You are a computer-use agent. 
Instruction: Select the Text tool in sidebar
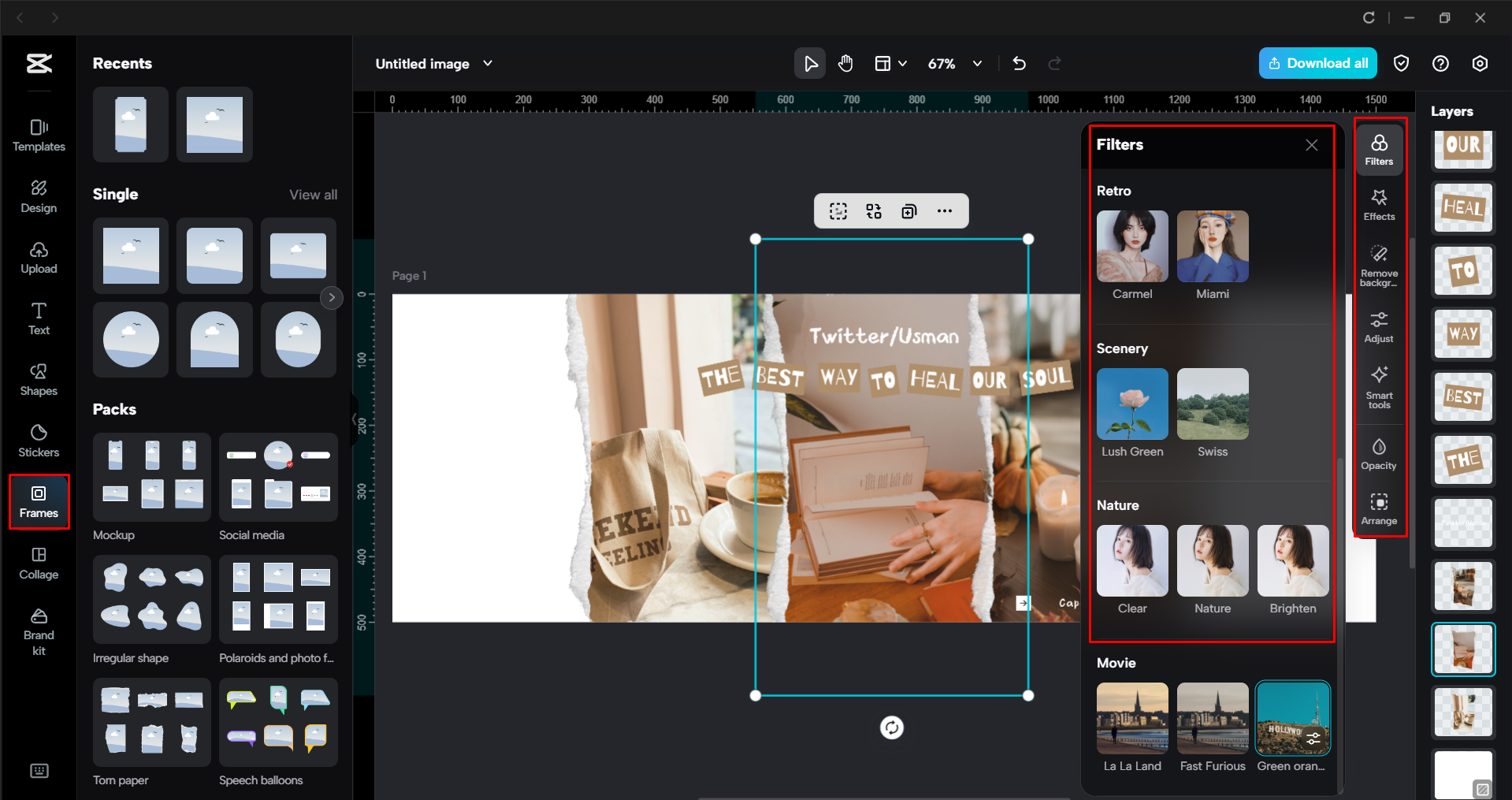click(x=39, y=319)
